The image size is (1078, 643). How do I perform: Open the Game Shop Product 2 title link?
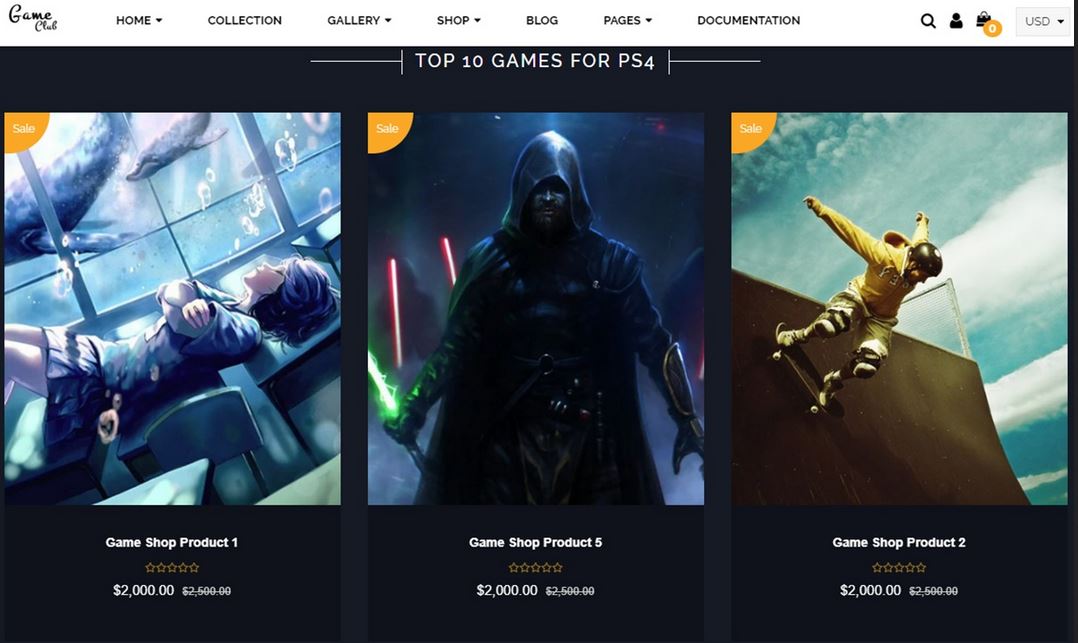[899, 543]
